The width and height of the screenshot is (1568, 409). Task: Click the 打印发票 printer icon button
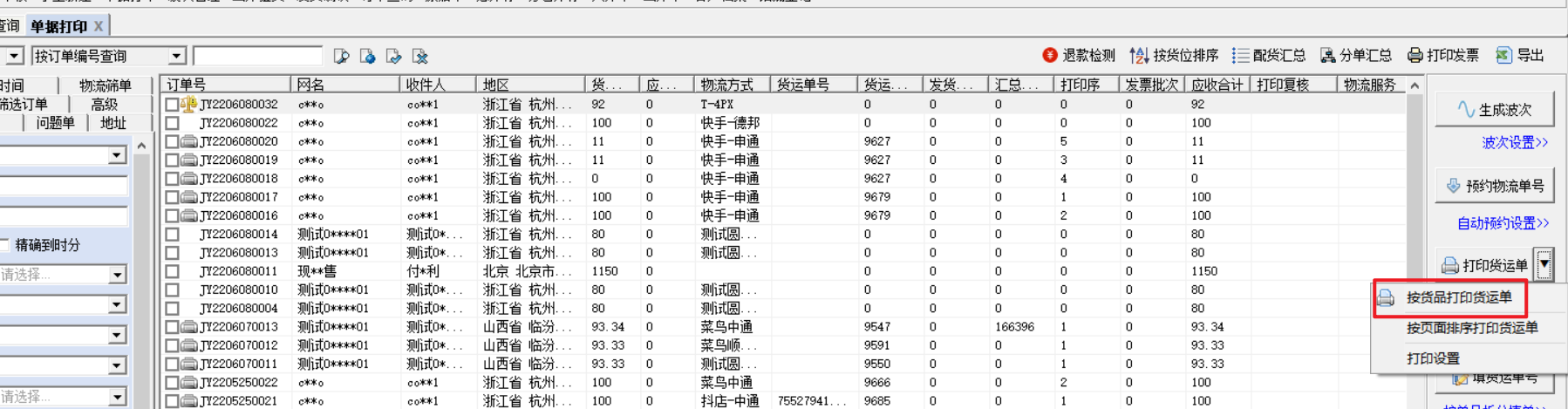coord(1442,55)
